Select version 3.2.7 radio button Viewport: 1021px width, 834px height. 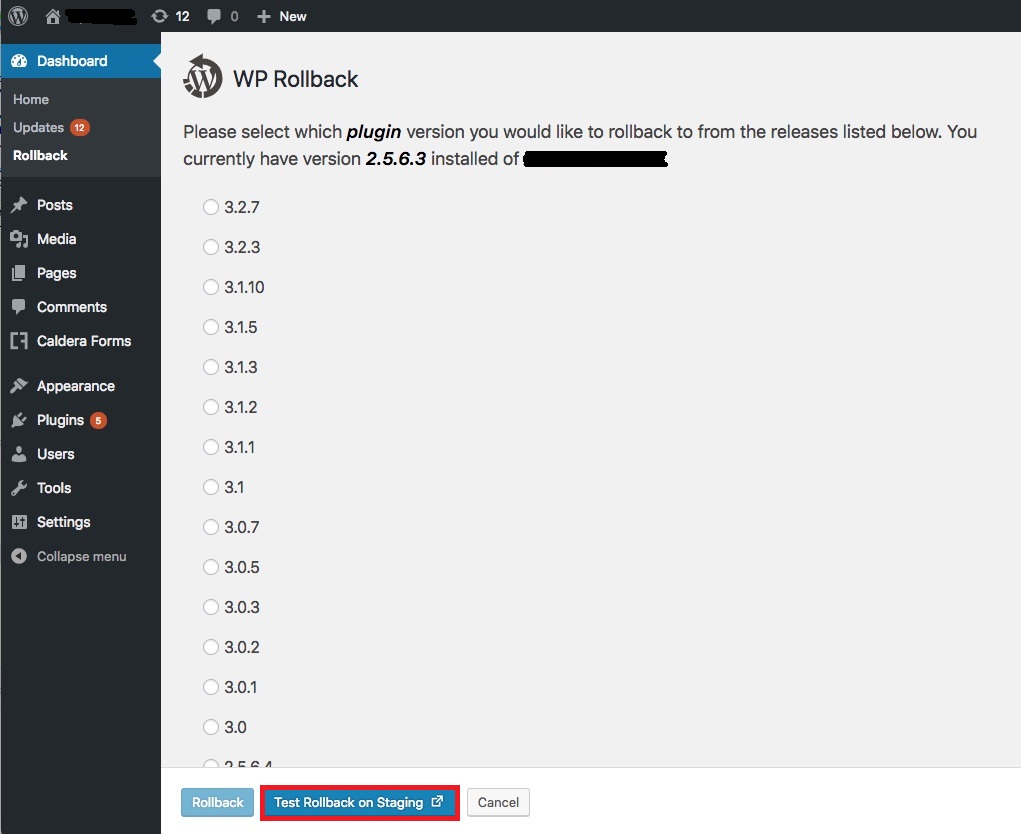tap(210, 207)
